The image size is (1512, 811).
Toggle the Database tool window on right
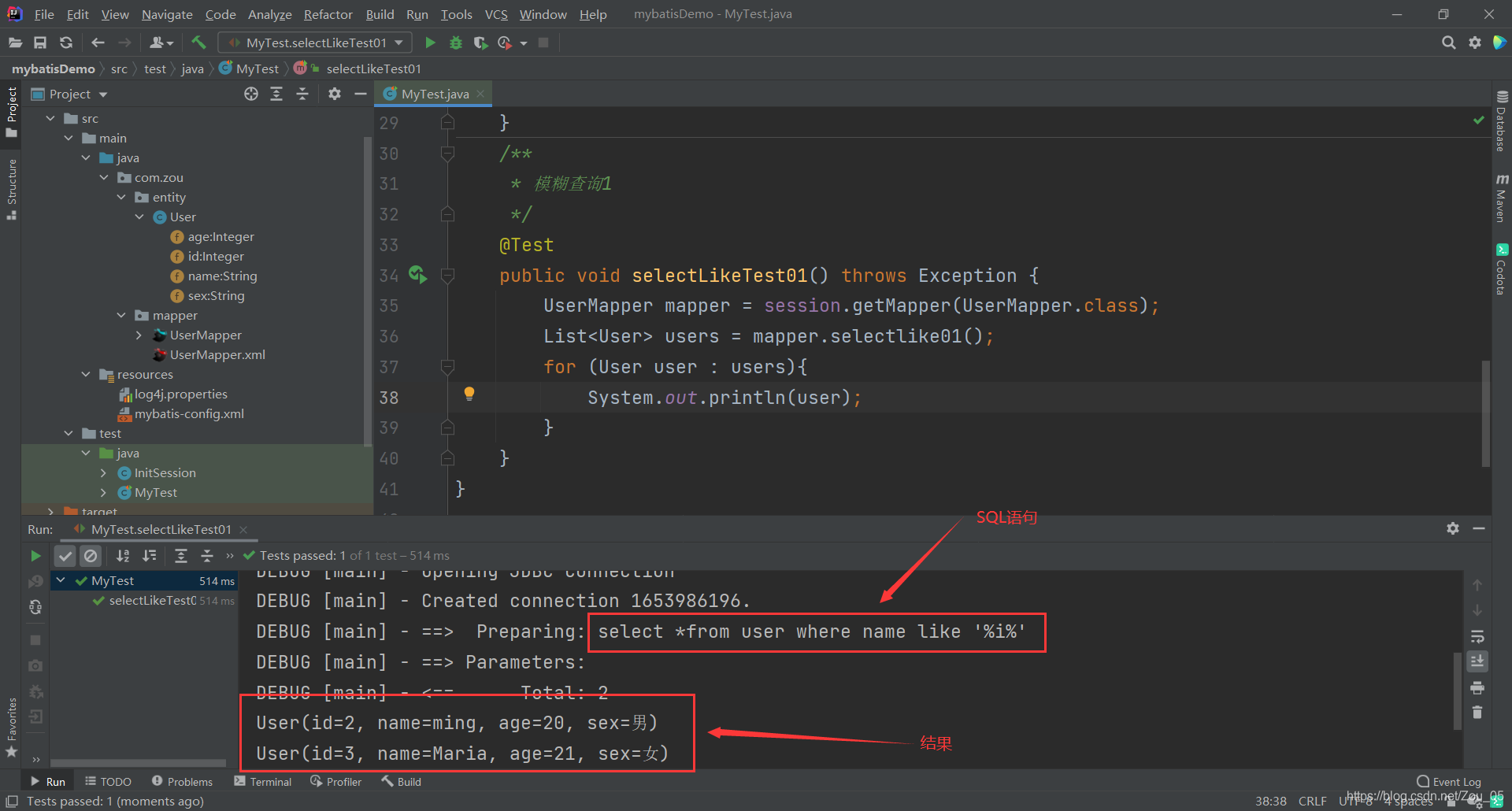click(1501, 121)
